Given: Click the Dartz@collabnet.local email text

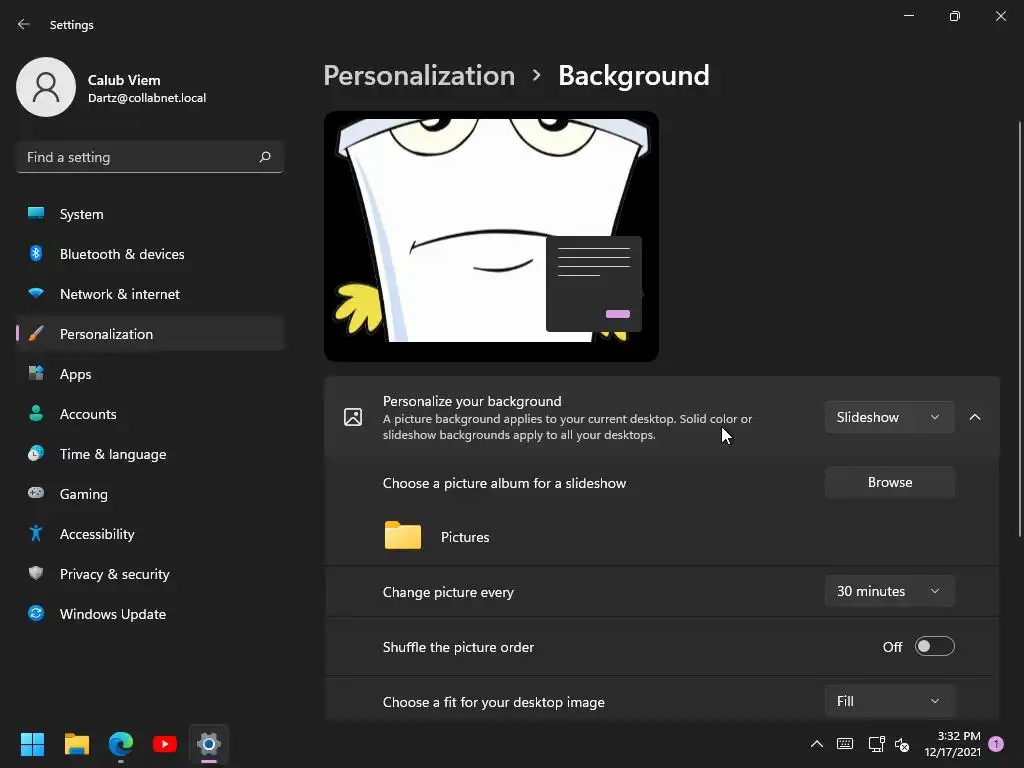Looking at the screenshot, I should (147, 98).
